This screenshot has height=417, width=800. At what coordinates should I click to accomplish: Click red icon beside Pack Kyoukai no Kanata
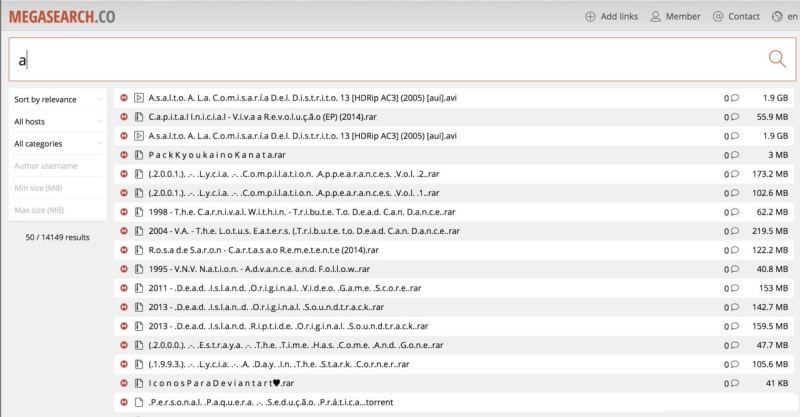click(x=124, y=155)
